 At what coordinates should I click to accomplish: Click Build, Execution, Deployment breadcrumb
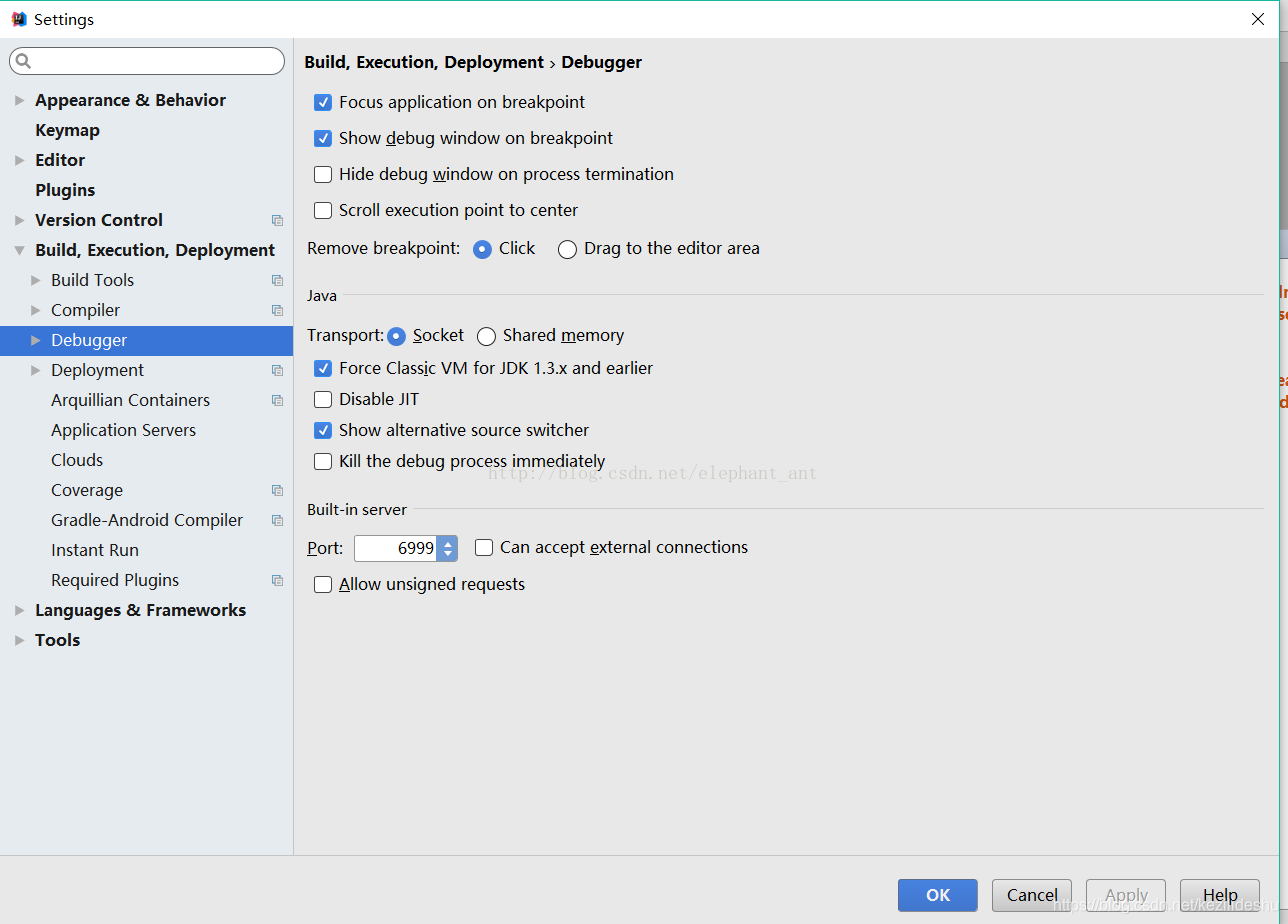pyautogui.click(x=424, y=62)
